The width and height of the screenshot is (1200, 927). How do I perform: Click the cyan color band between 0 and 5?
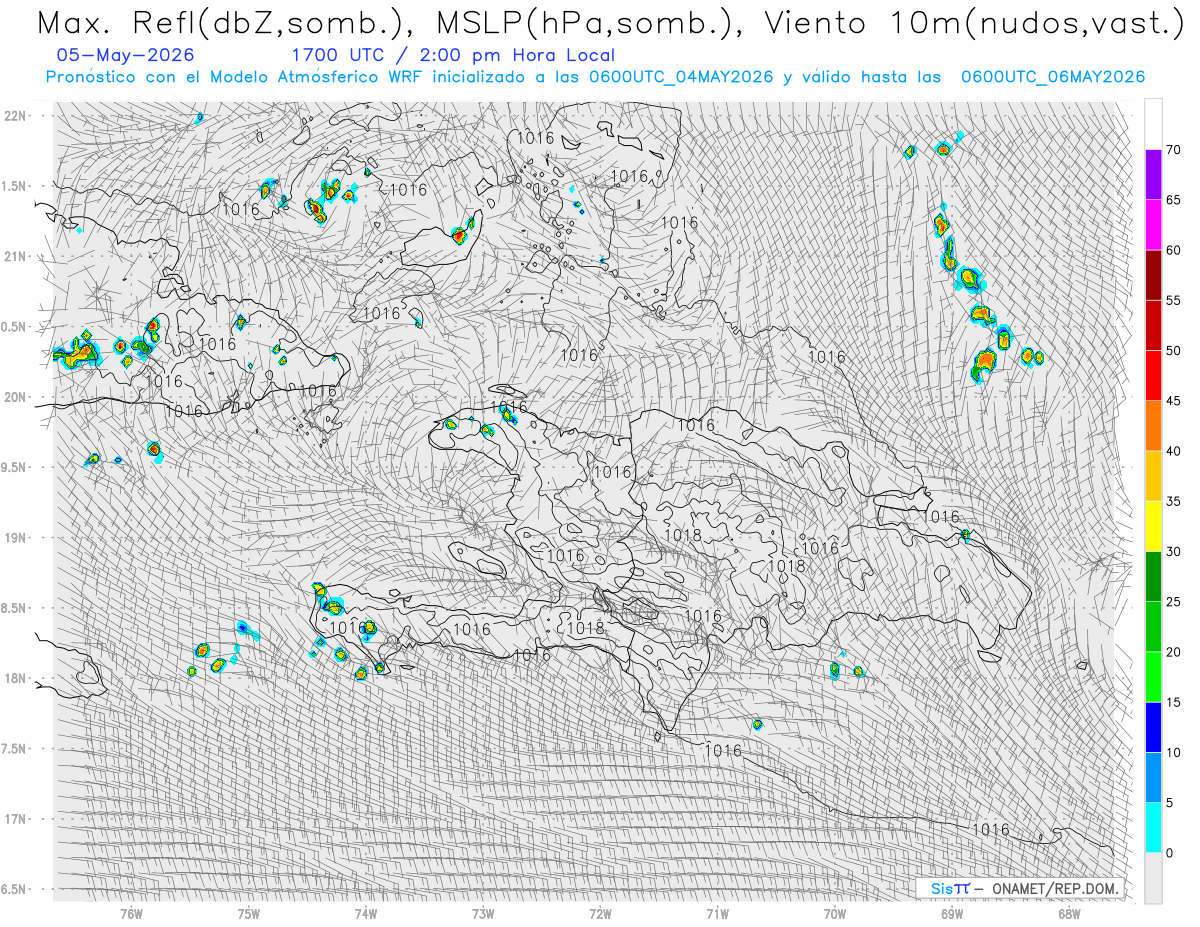[x=1153, y=827]
